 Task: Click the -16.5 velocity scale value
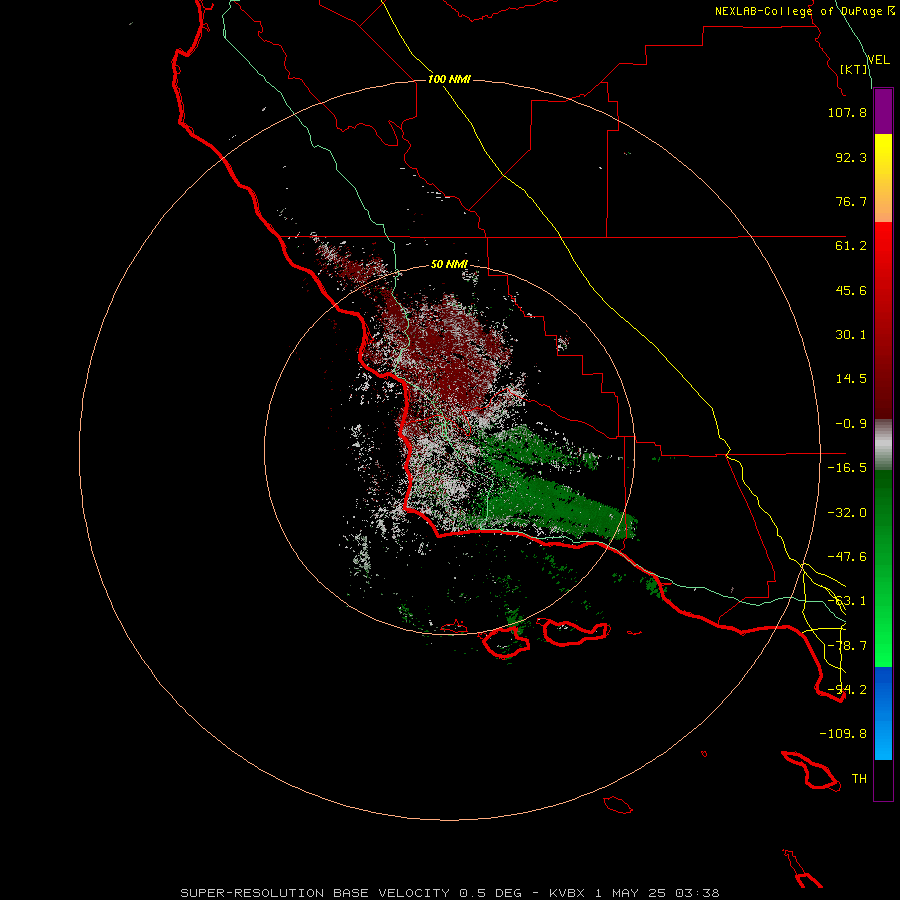pyautogui.click(x=847, y=468)
